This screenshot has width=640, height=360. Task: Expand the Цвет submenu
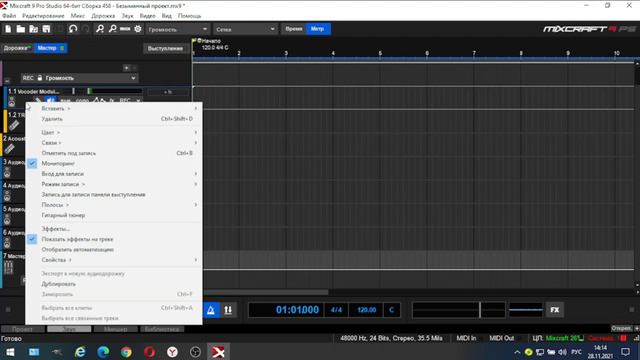[114, 133]
